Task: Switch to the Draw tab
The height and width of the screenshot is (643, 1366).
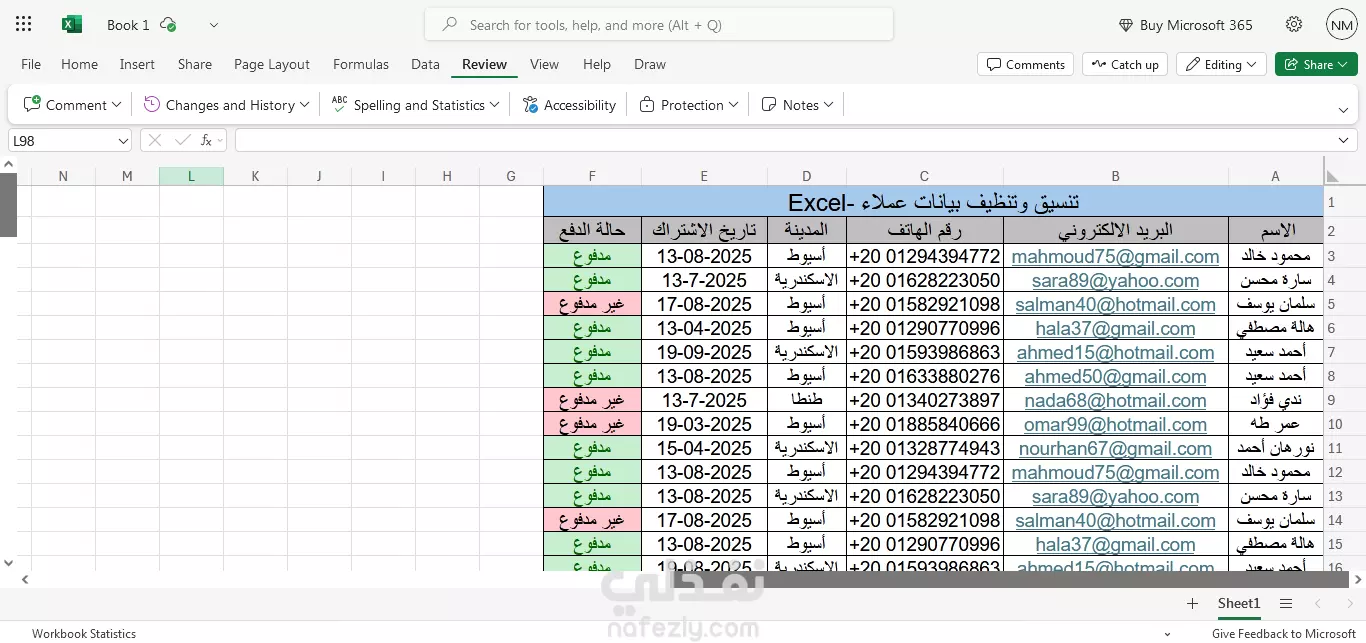Action: coord(650,64)
